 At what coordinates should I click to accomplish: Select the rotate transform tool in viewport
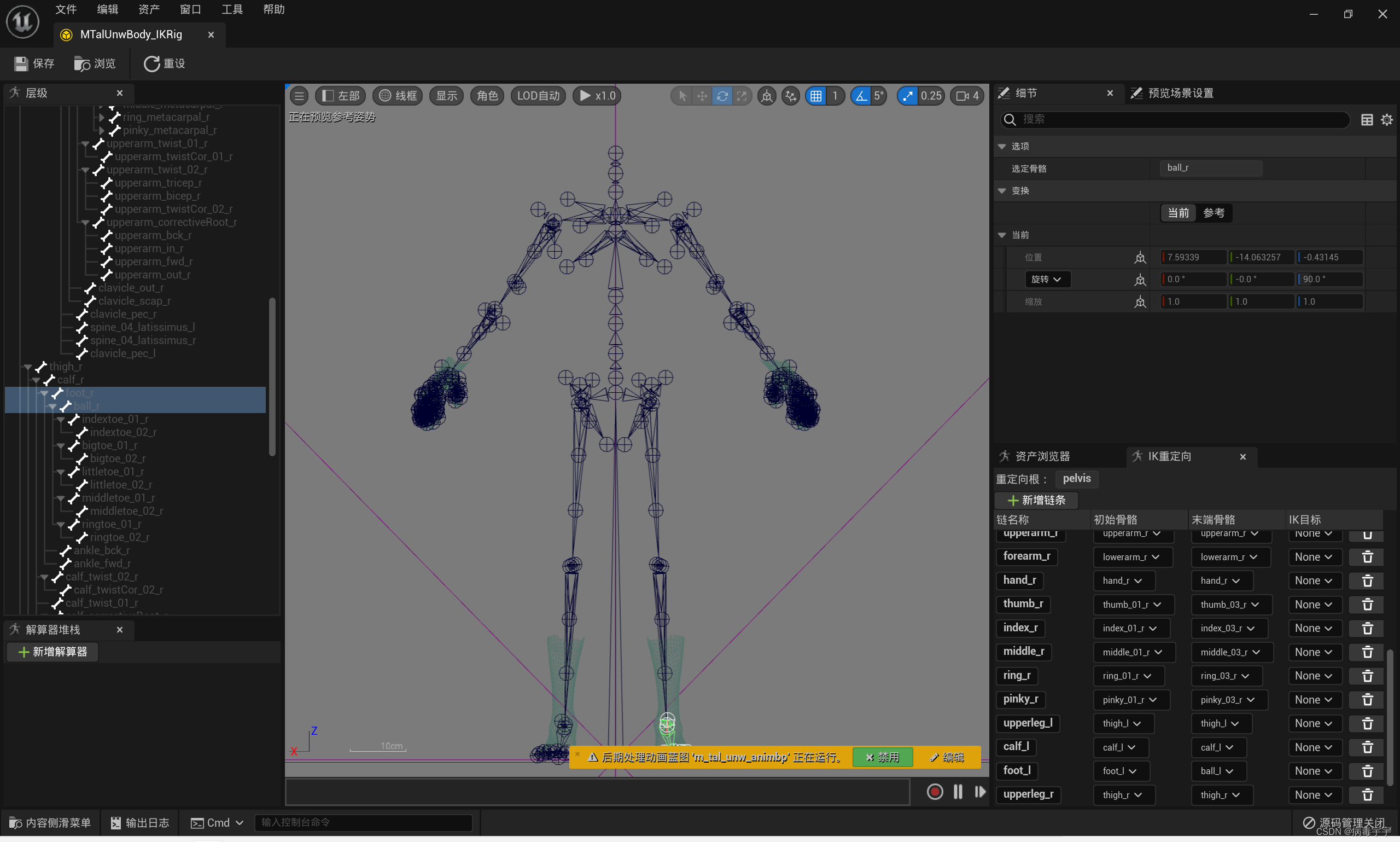[722, 96]
